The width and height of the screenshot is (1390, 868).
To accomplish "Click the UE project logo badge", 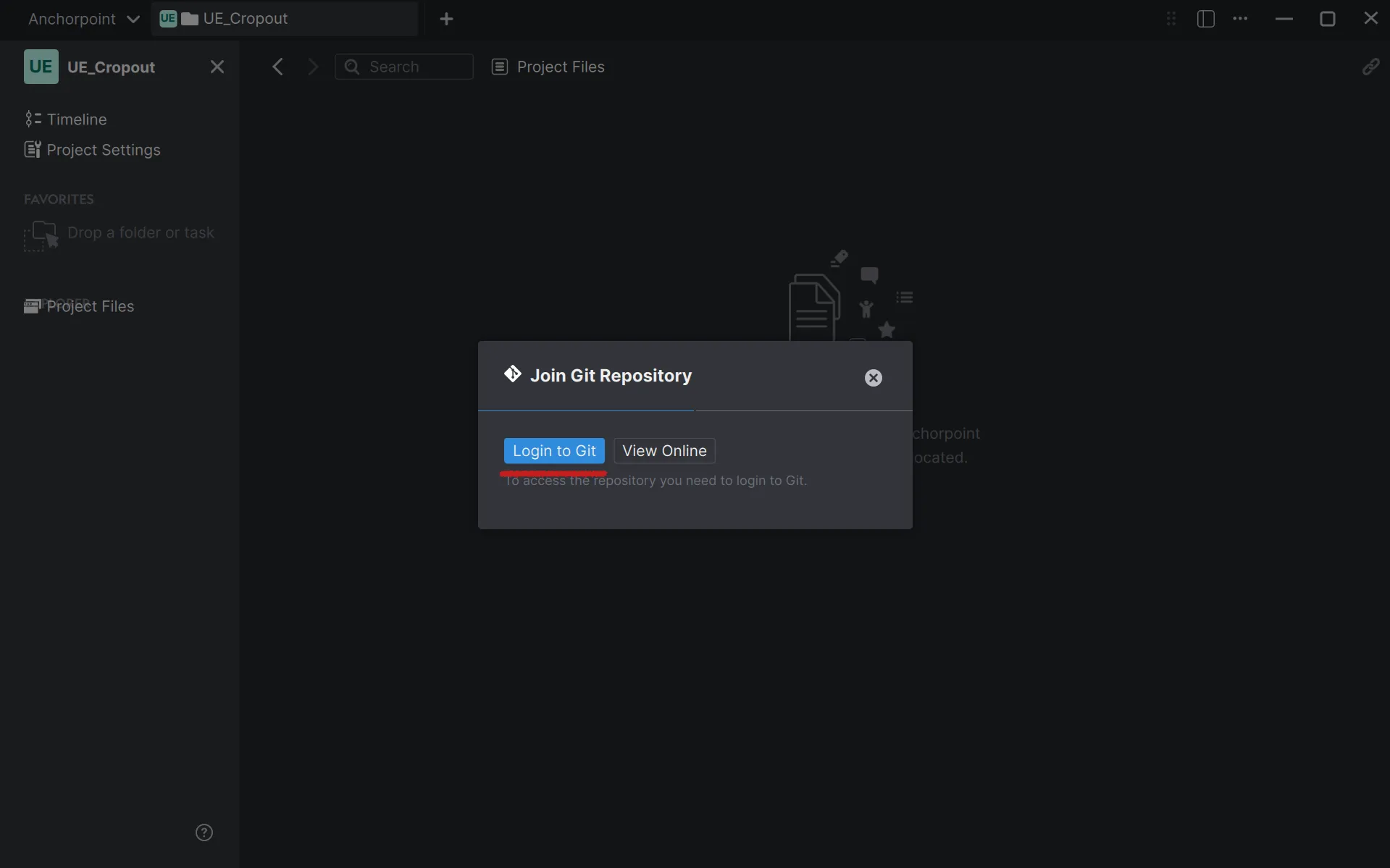I will 41,67.
